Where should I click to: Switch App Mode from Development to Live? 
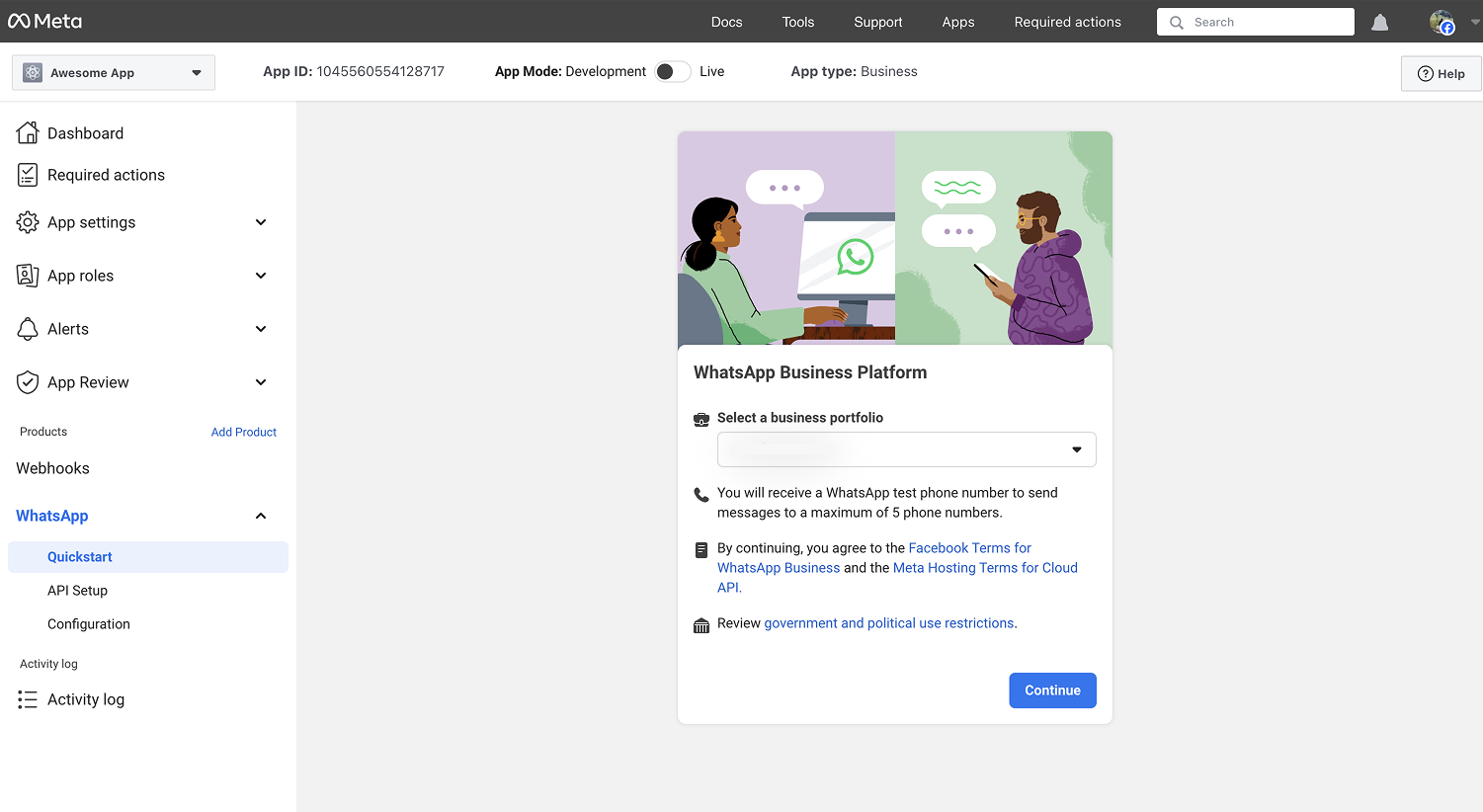click(x=672, y=71)
